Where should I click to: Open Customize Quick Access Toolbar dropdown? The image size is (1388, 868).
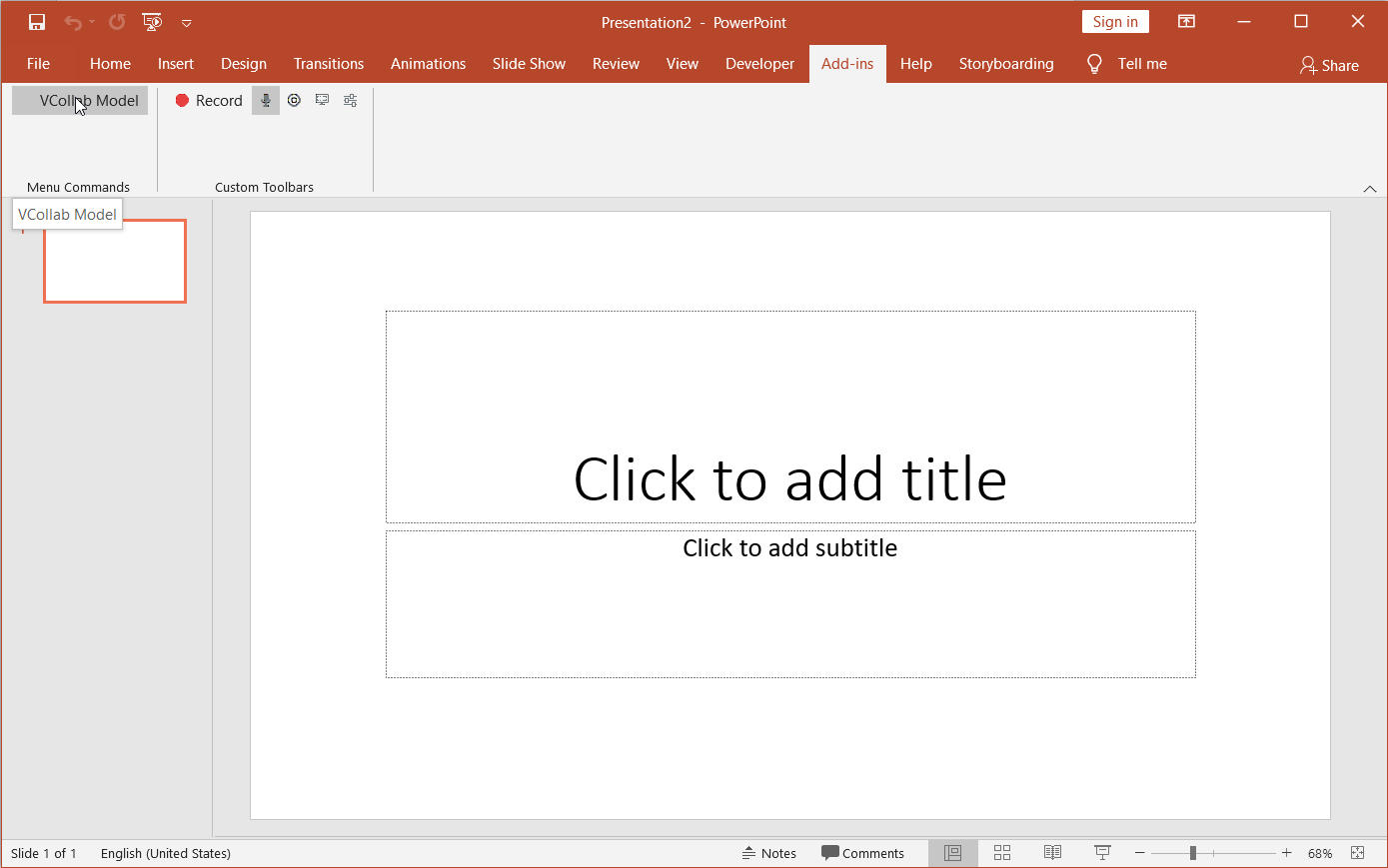(186, 23)
